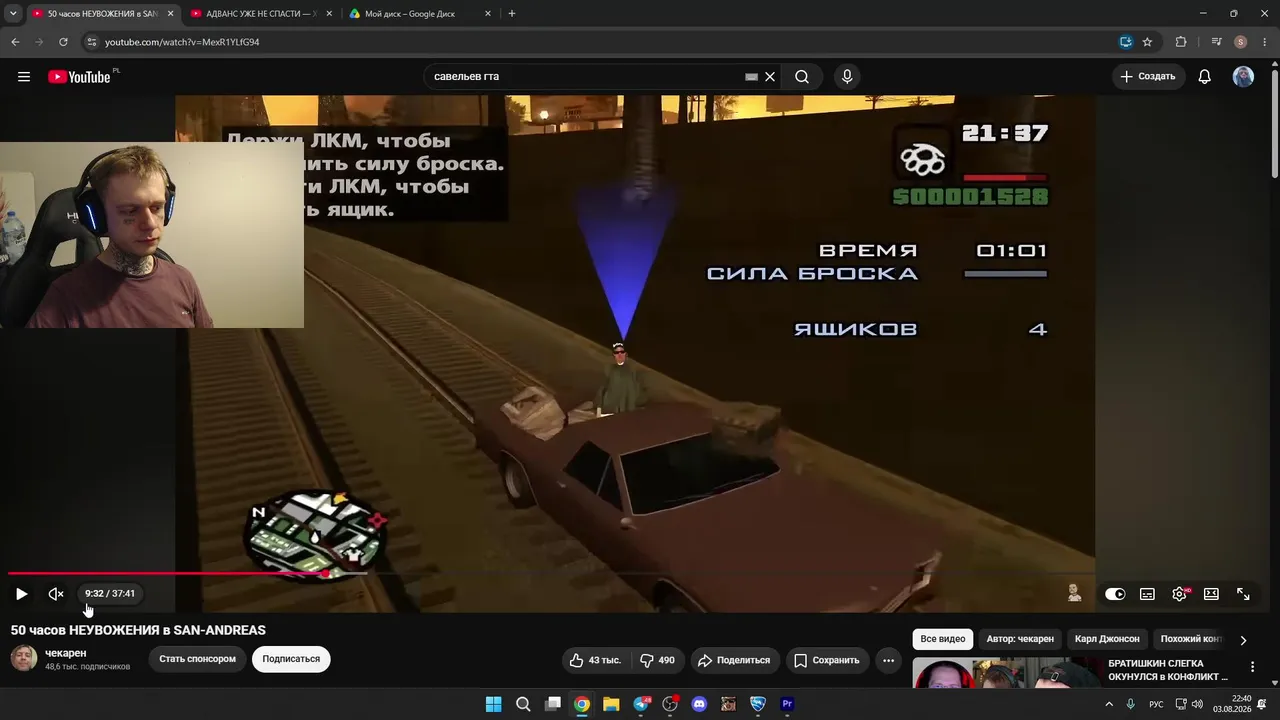1280x720 pixels.
Task: Open options for the БРАТИШКИН video suggestion
Action: tap(1252, 667)
